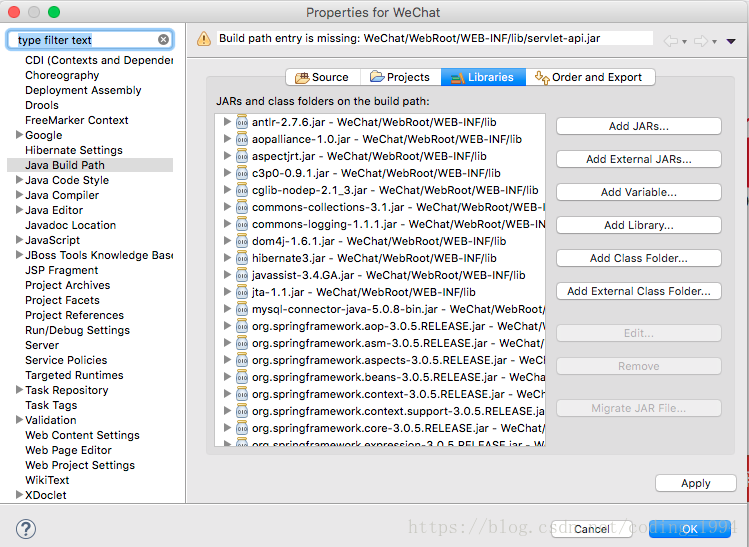Click the jar icon of cglib-nodep-2.1_3.jar
Image resolution: width=749 pixels, height=547 pixels.
click(x=242, y=190)
